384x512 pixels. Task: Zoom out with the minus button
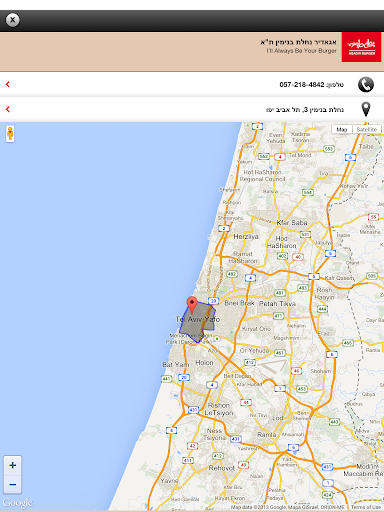13,484
